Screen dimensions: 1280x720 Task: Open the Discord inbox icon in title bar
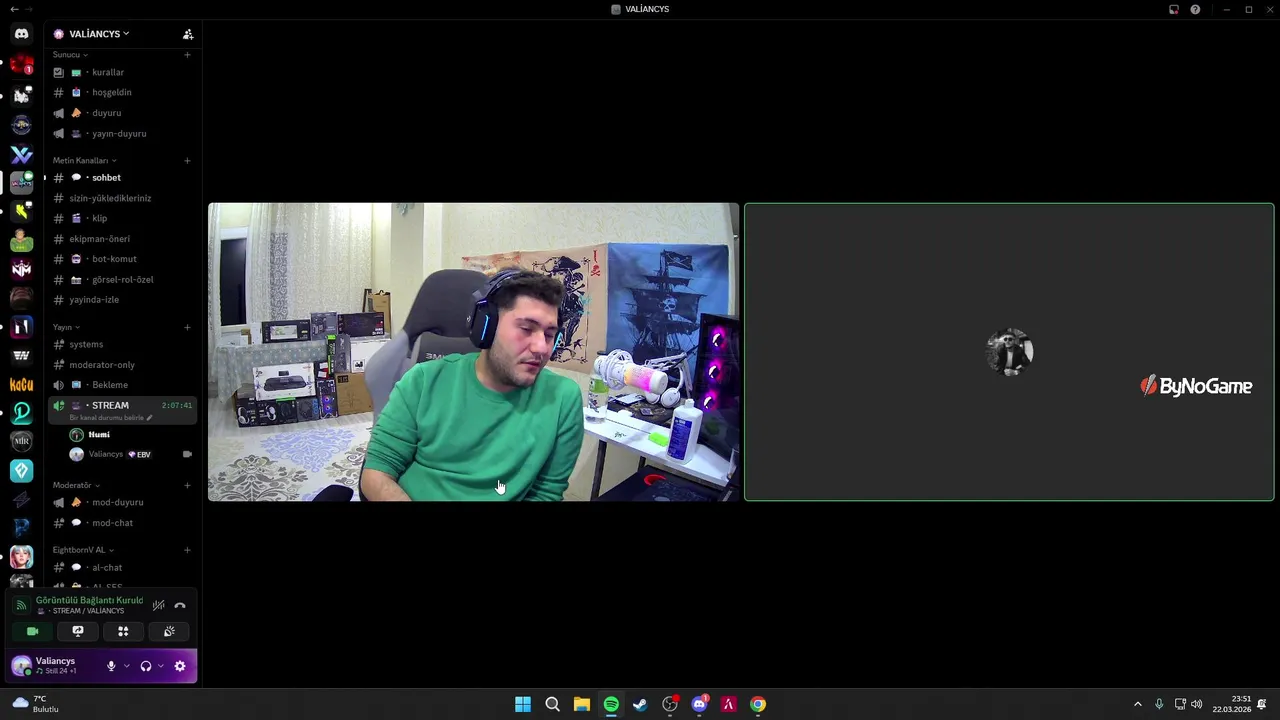(1174, 9)
